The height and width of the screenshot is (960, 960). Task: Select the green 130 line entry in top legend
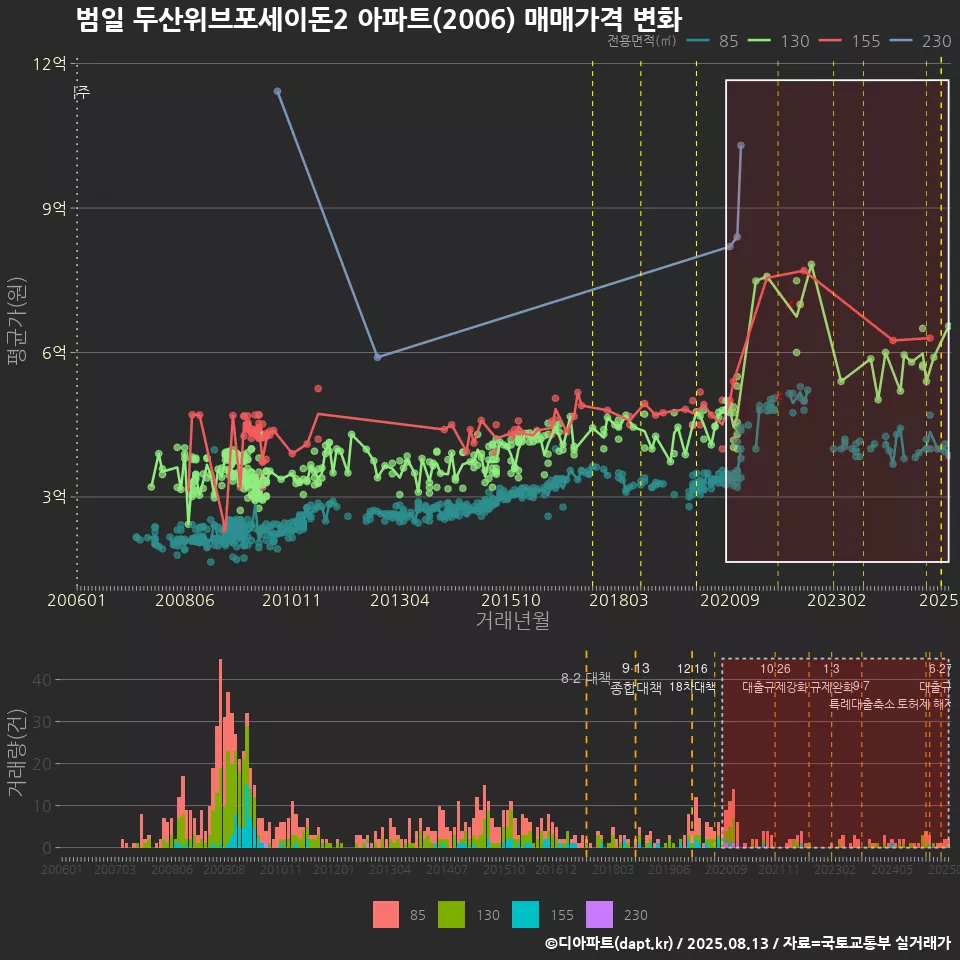coord(779,41)
